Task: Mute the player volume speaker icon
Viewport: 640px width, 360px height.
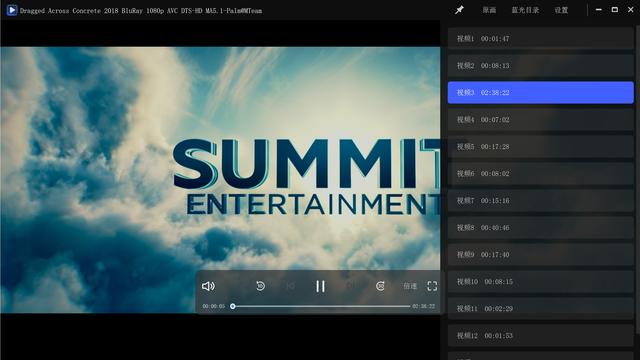Action: tap(208, 286)
